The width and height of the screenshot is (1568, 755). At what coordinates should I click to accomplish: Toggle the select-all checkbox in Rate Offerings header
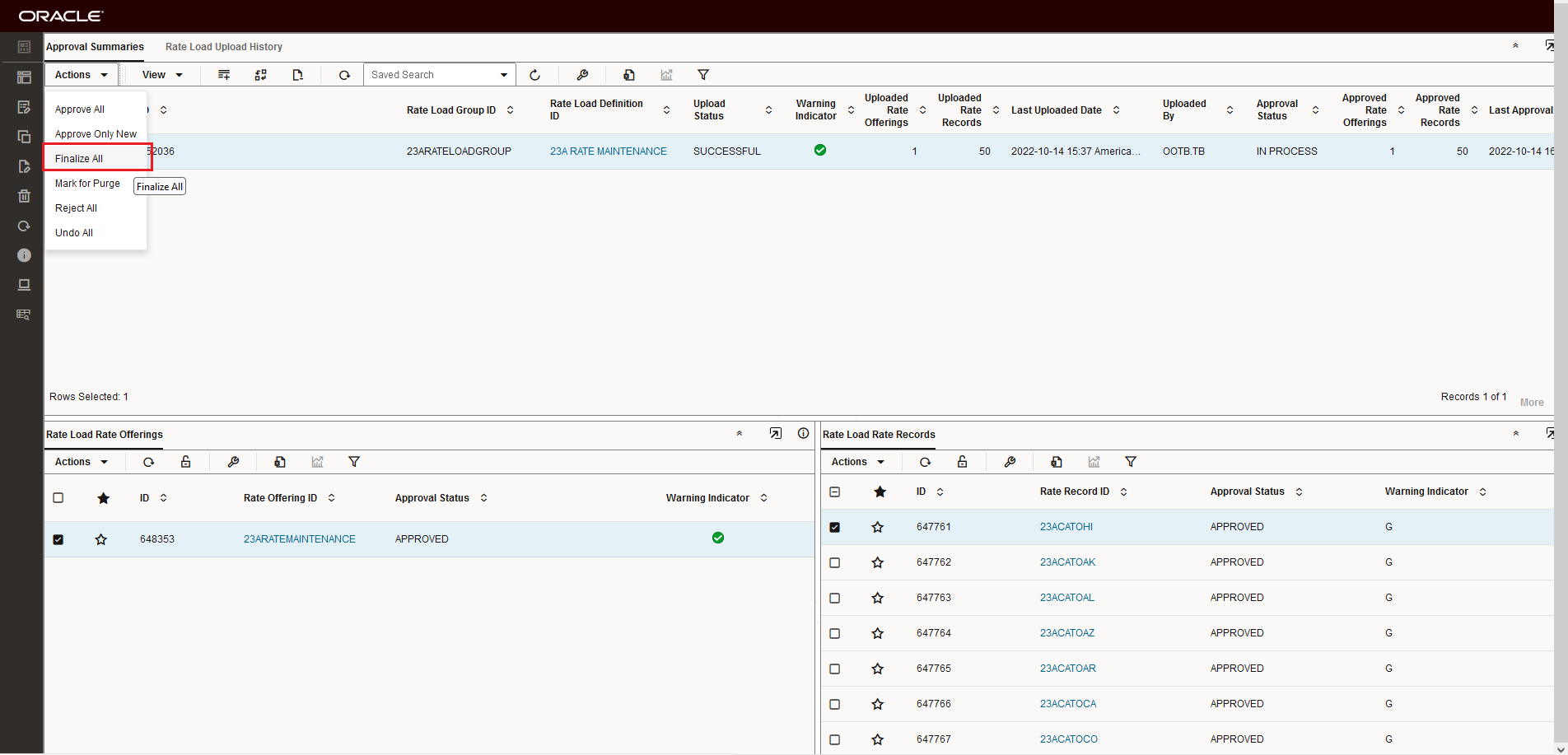(x=58, y=498)
